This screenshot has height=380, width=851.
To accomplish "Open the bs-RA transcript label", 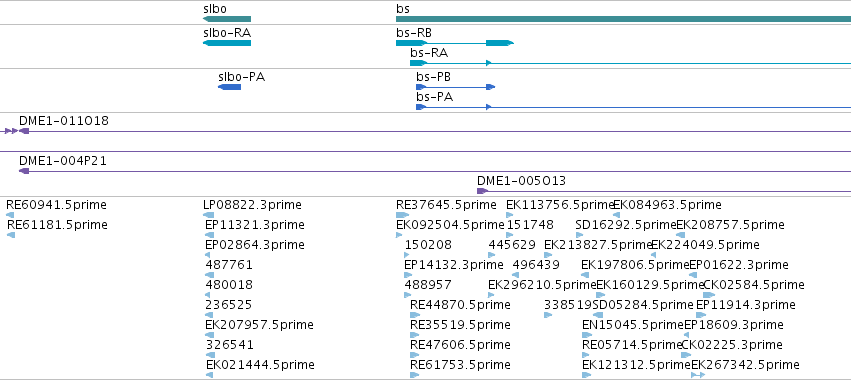I will 429,53.
